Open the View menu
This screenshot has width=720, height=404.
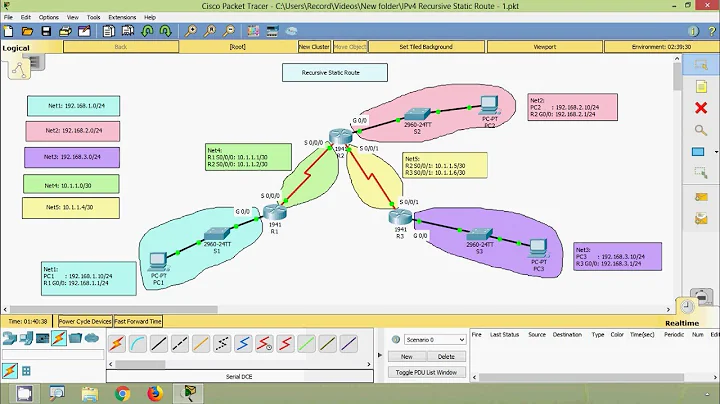tap(73, 17)
